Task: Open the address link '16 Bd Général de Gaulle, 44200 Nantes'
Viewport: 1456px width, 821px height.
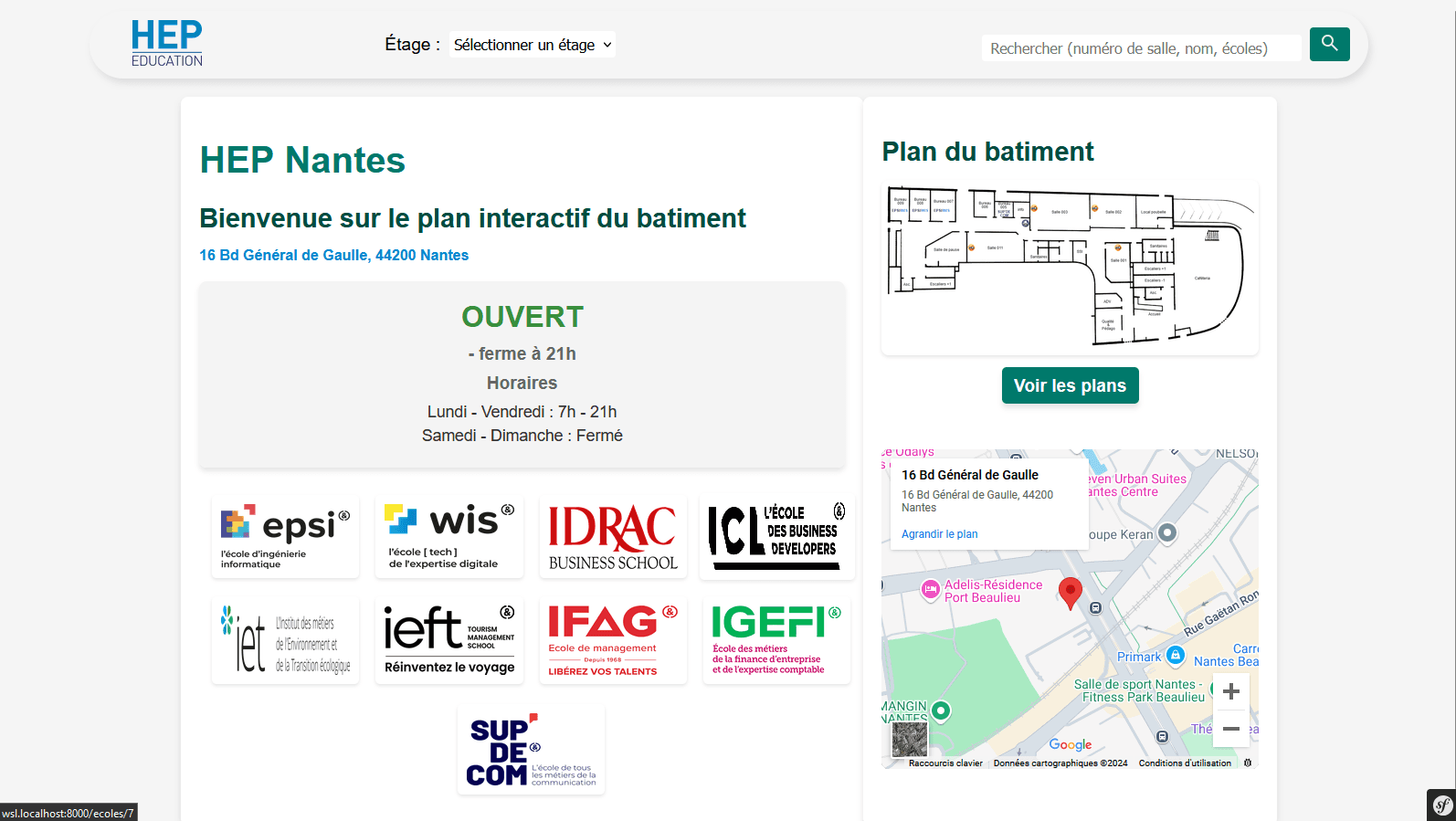Action: tap(334, 255)
